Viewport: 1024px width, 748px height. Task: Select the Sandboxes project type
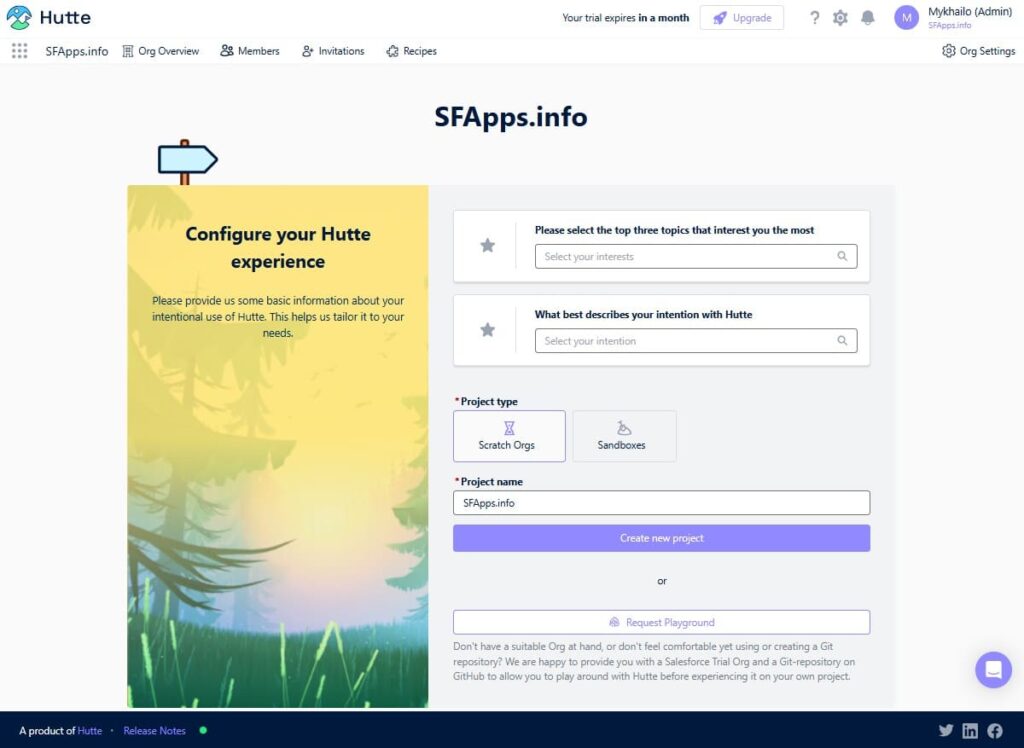click(x=624, y=436)
